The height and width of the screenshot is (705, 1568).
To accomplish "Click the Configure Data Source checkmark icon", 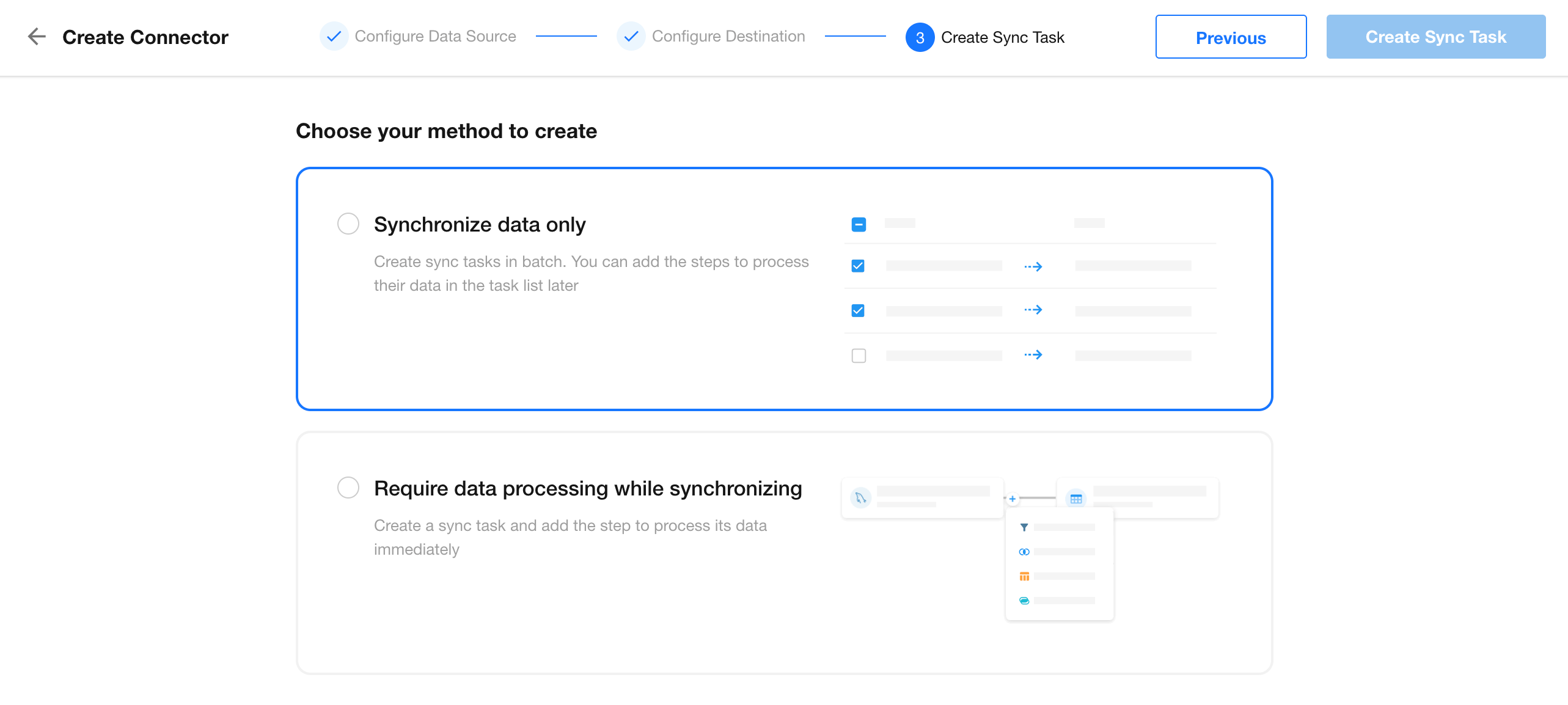I will click(334, 37).
